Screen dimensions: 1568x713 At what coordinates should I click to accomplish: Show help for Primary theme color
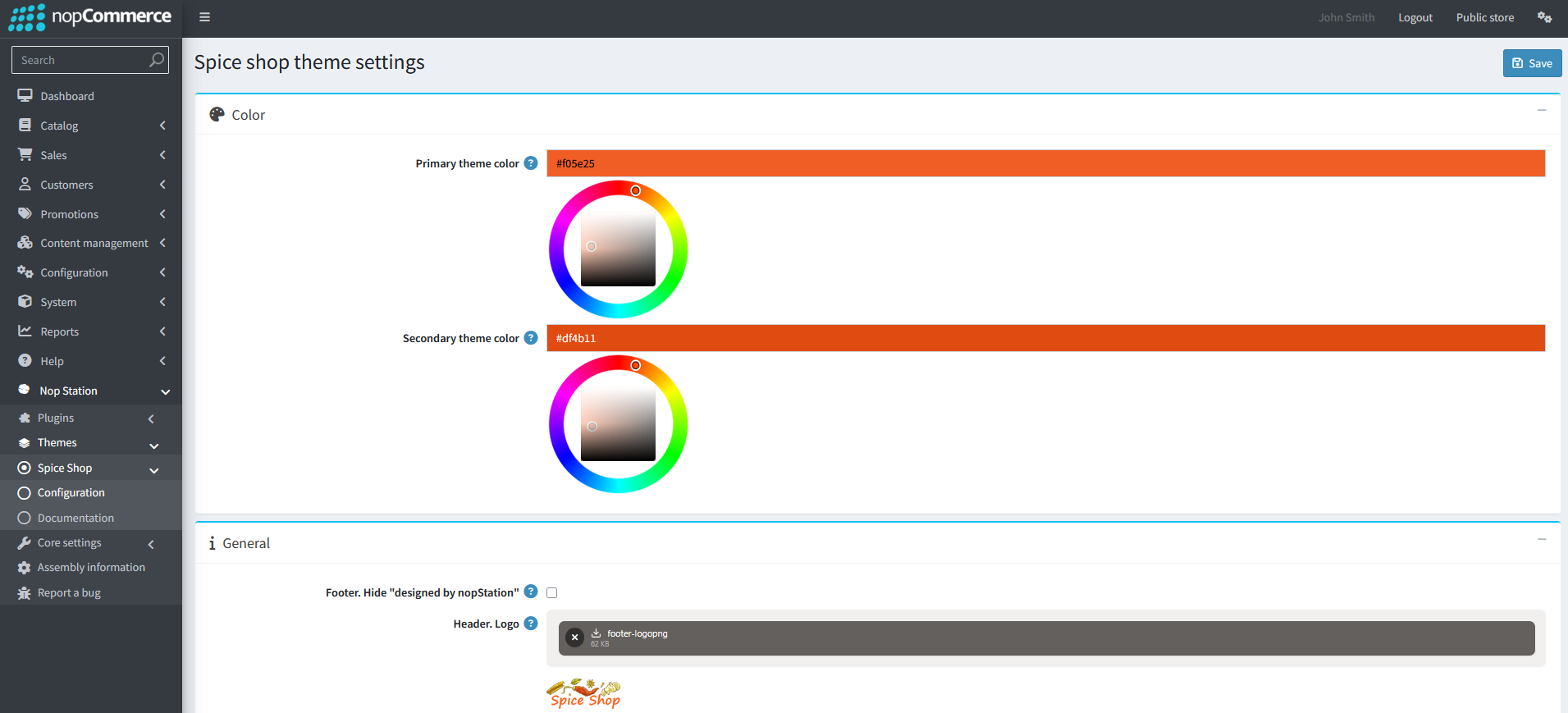point(531,162)
